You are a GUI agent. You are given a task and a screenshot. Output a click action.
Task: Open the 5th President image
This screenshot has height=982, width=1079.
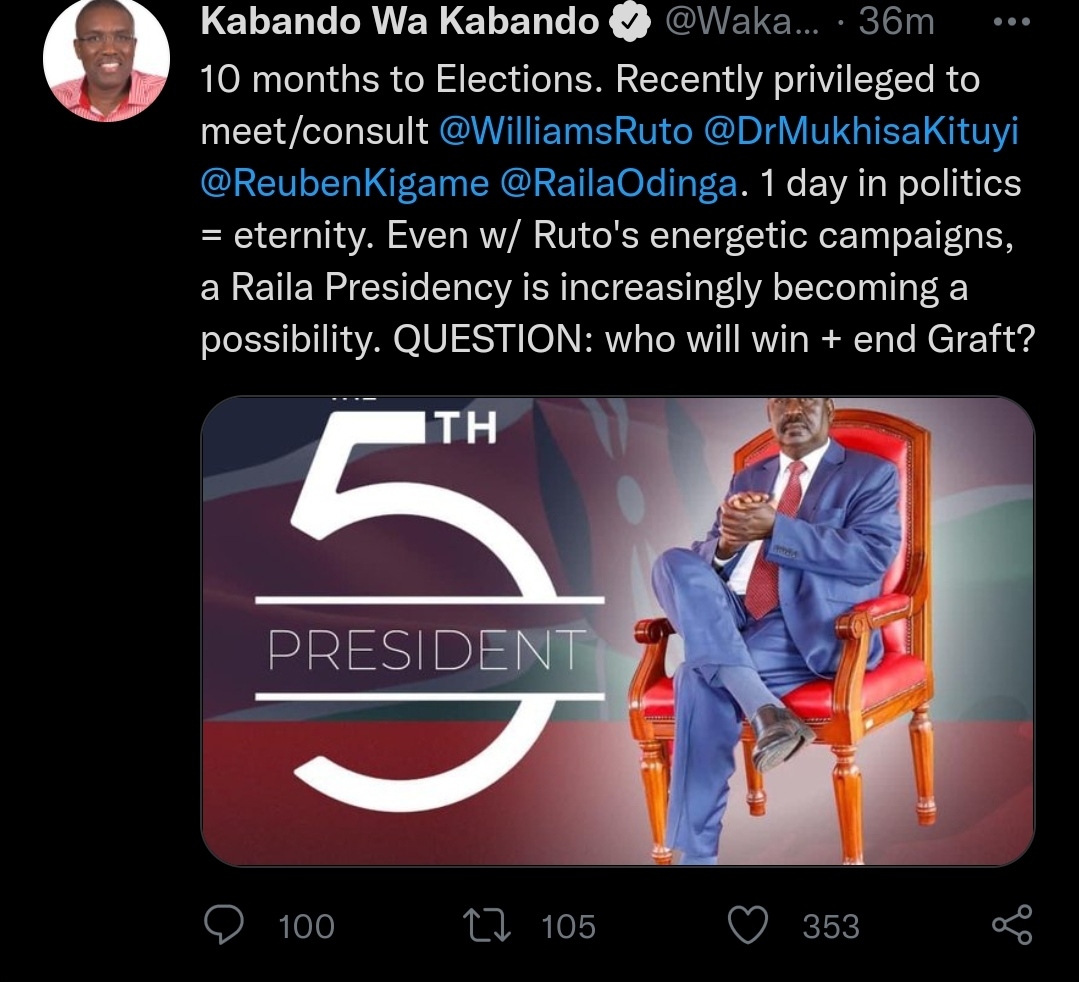(617, 631)
